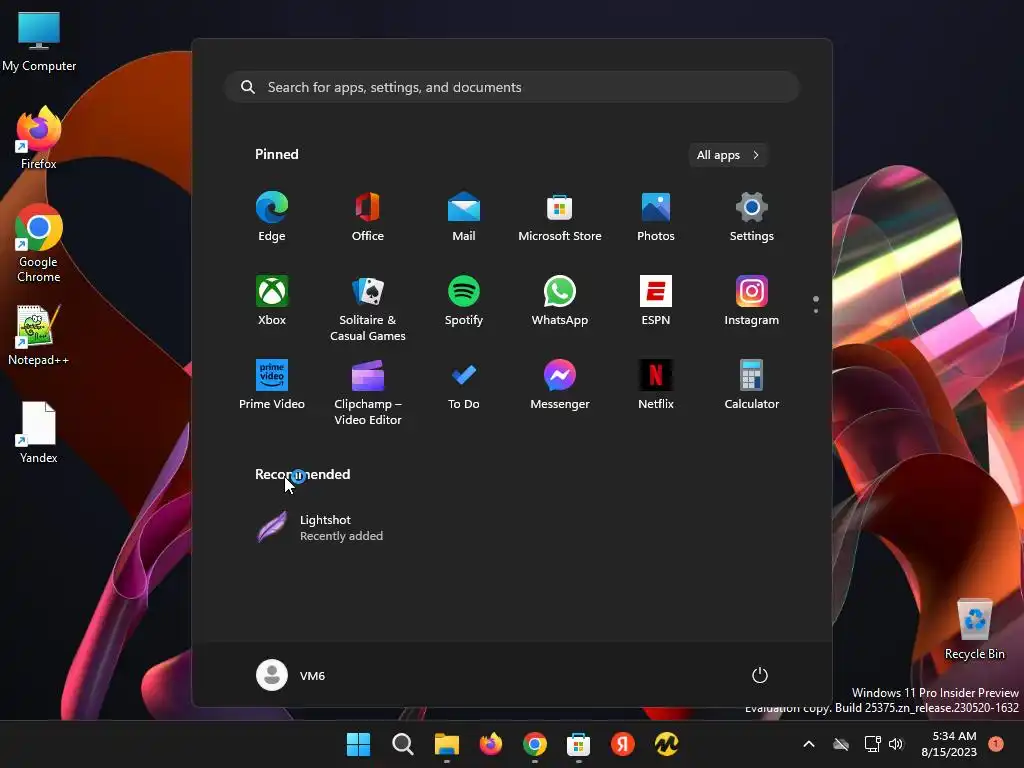Open the recommended Lightshot app
The height and width of the screenshot is (768, 1024).
[x=320, y=528]
